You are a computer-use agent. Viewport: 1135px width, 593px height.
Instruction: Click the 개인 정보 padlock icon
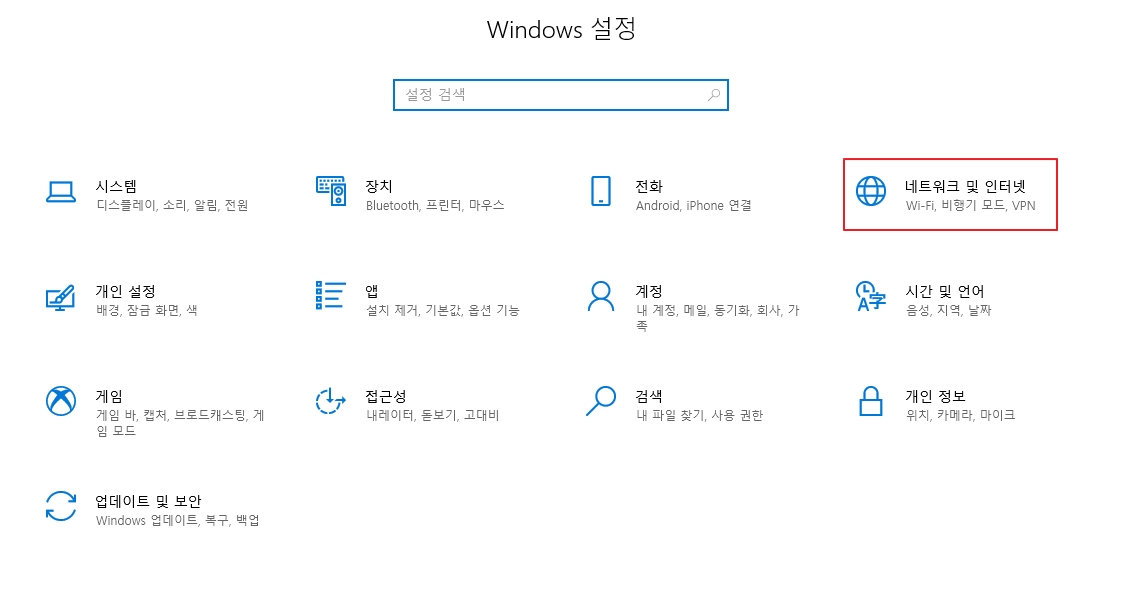(871, 401)
